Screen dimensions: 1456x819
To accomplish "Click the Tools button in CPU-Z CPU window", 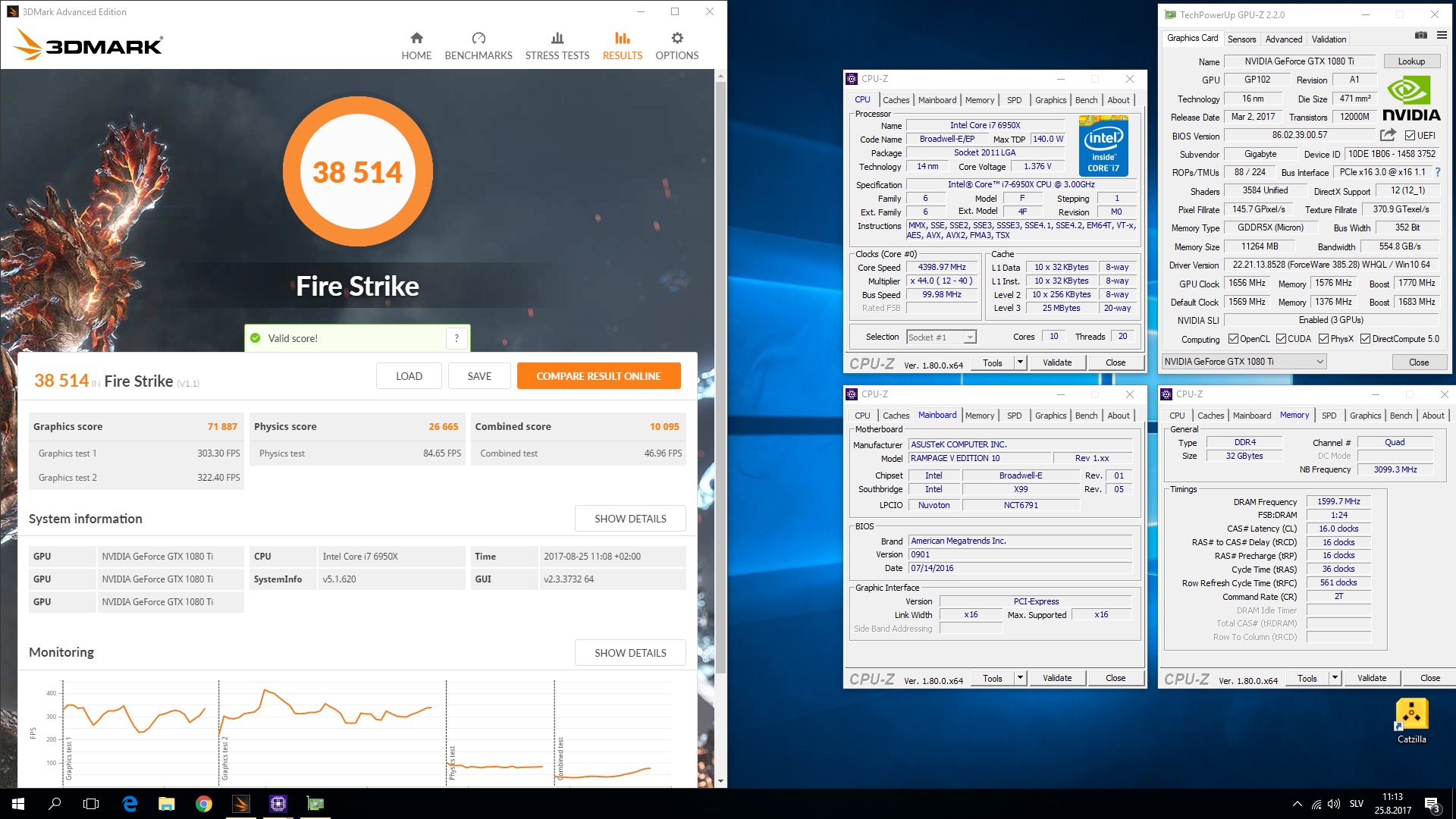I will click(992, 362).
